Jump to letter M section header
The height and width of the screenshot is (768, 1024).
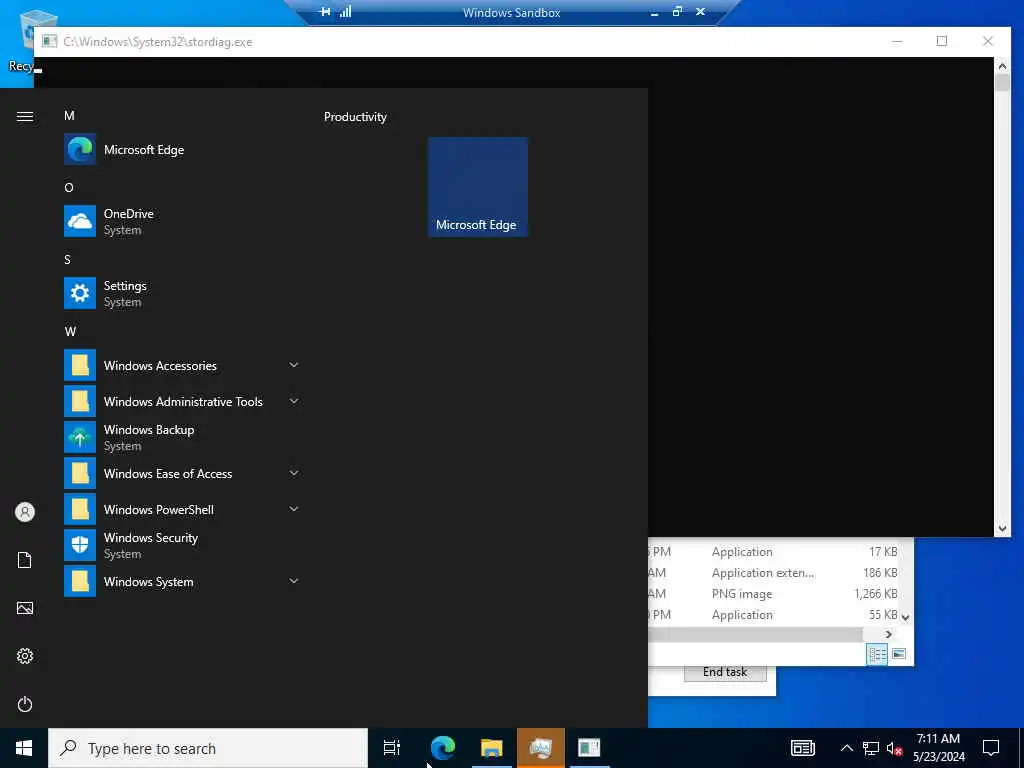[x=69, y=116]
